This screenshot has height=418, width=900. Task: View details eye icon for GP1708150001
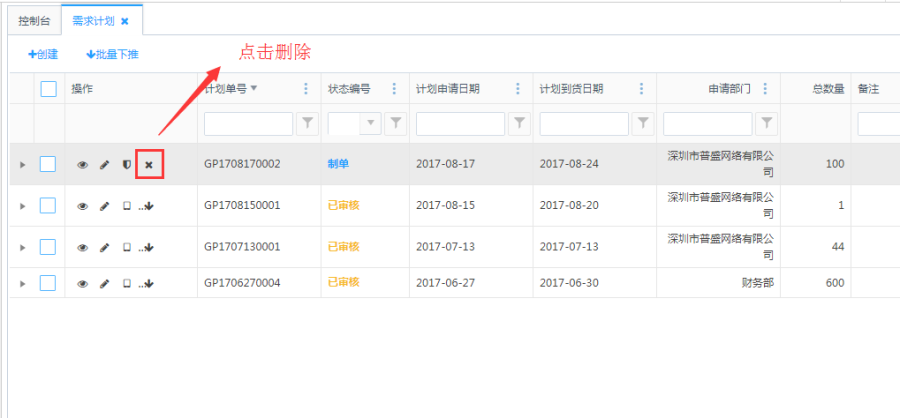point(83,206)
